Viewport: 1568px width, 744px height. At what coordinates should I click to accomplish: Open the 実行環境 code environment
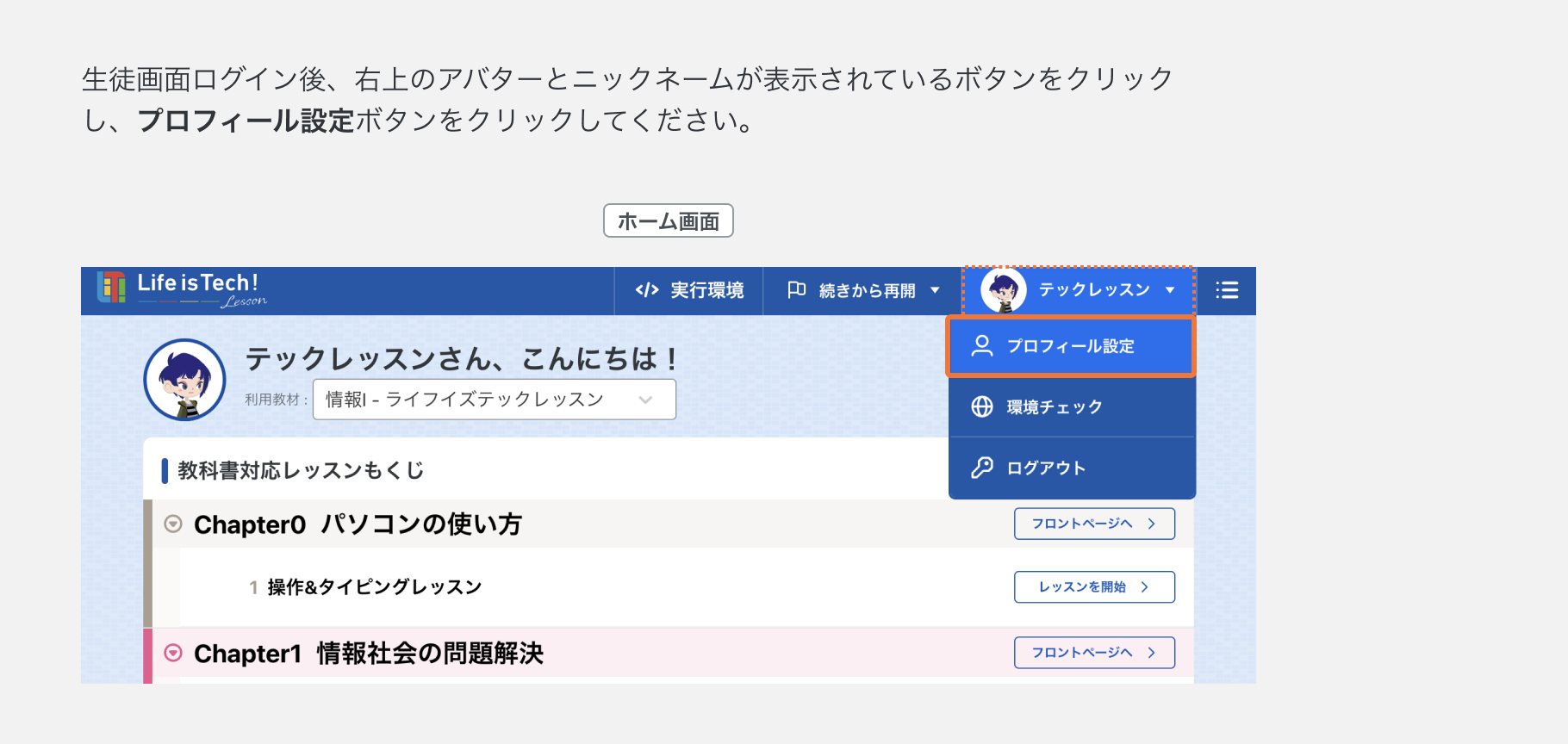[x=688, y=291]
